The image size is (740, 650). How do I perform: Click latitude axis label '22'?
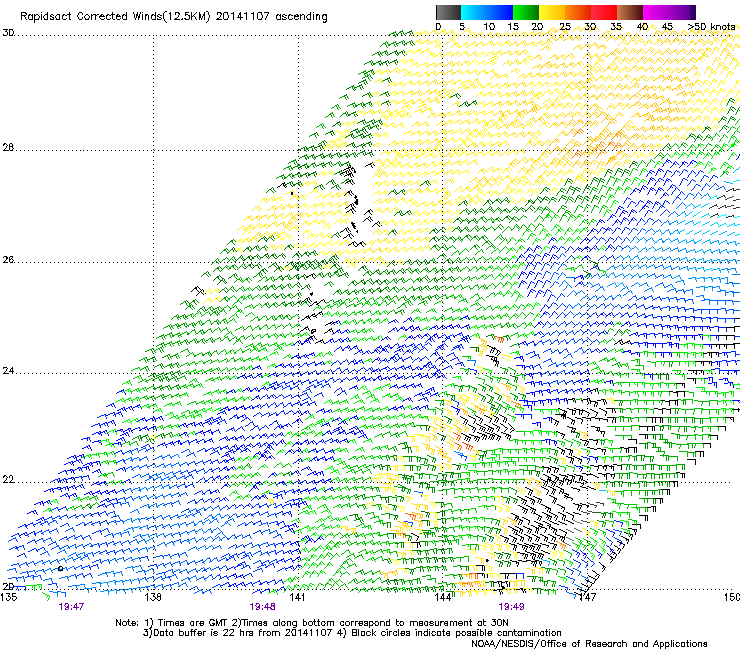(8, 480)
